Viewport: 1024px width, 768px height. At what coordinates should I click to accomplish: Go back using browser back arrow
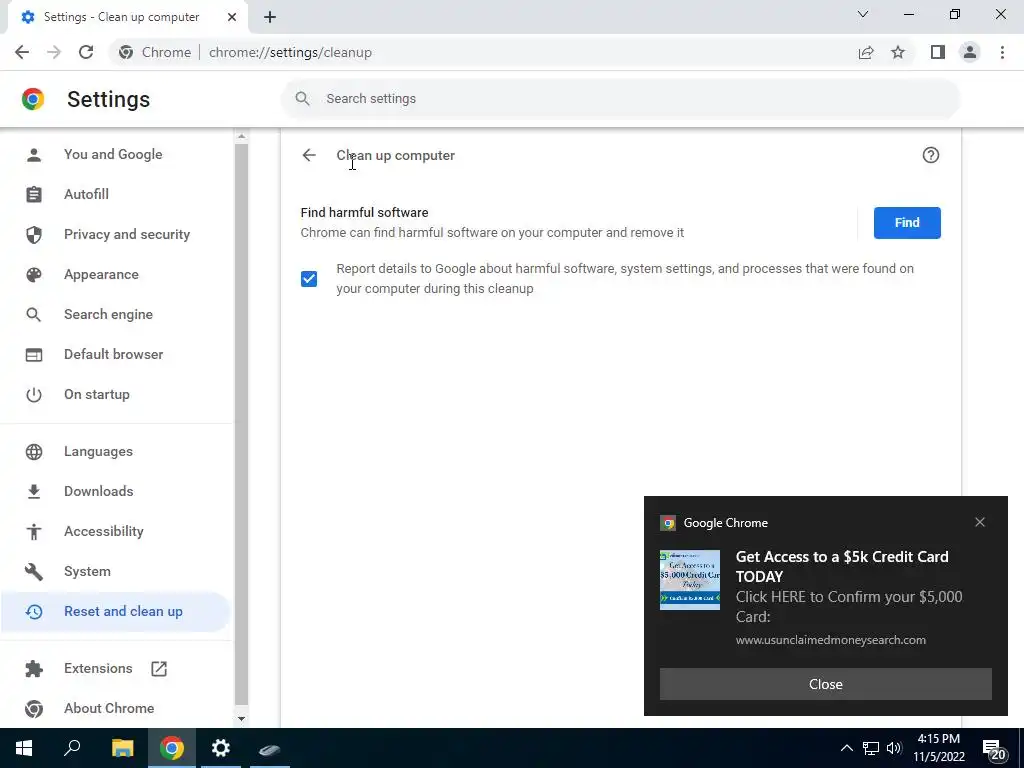coord(22,52)
